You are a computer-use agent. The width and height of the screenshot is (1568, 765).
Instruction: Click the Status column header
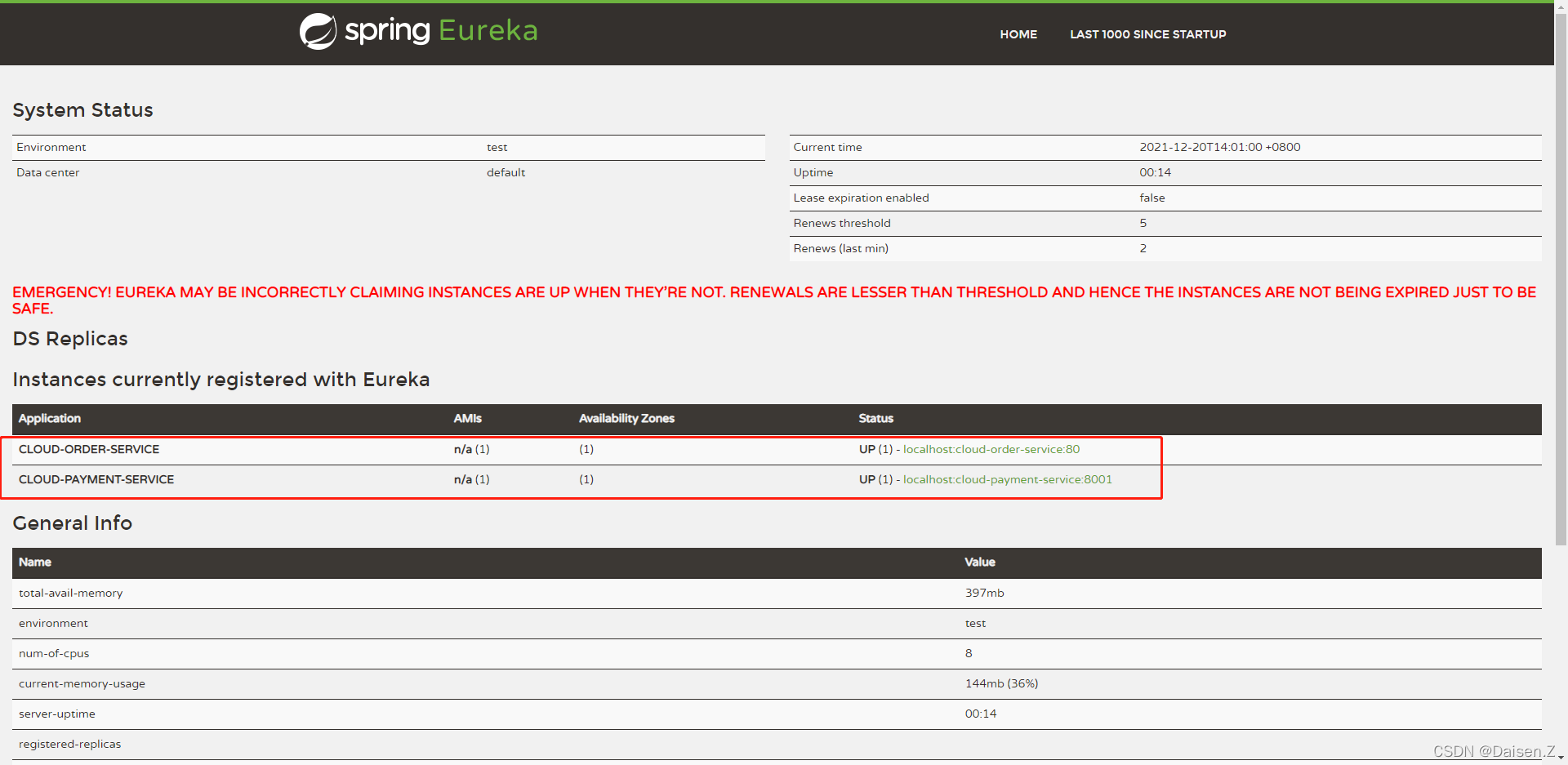pos(876,418)
